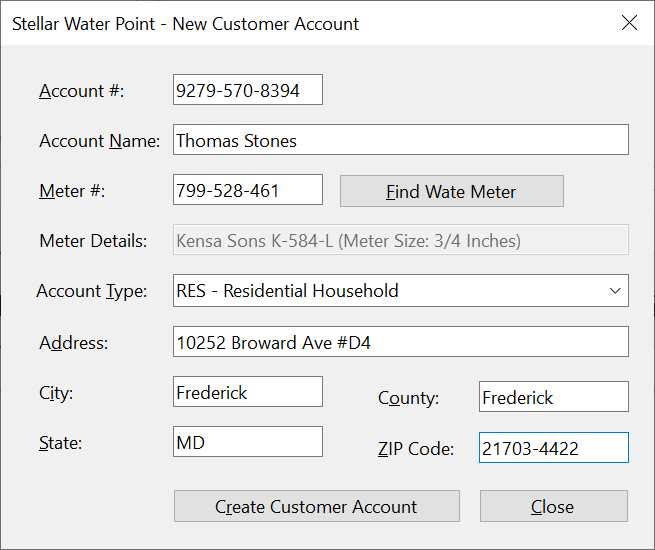Close the dialog with the X icon
Image resolution: width=655 pixels, height=550 pixels.
(x=629, y=23)
